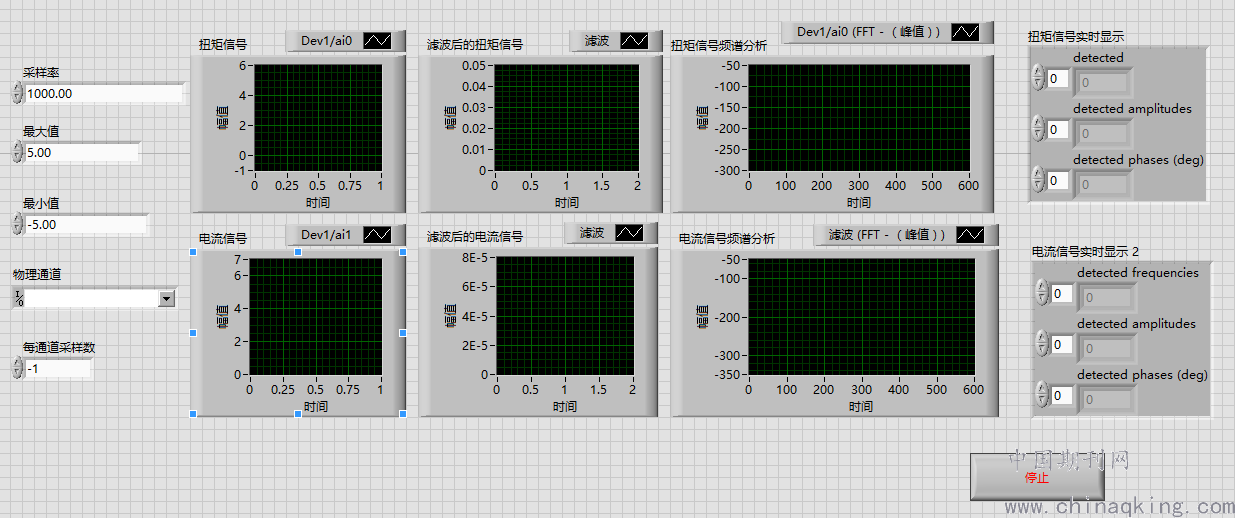This screenshot has height=518, width=1235.
Task: Open the 物理通道 dropdown arrow
Action: (x=166, y=298)
